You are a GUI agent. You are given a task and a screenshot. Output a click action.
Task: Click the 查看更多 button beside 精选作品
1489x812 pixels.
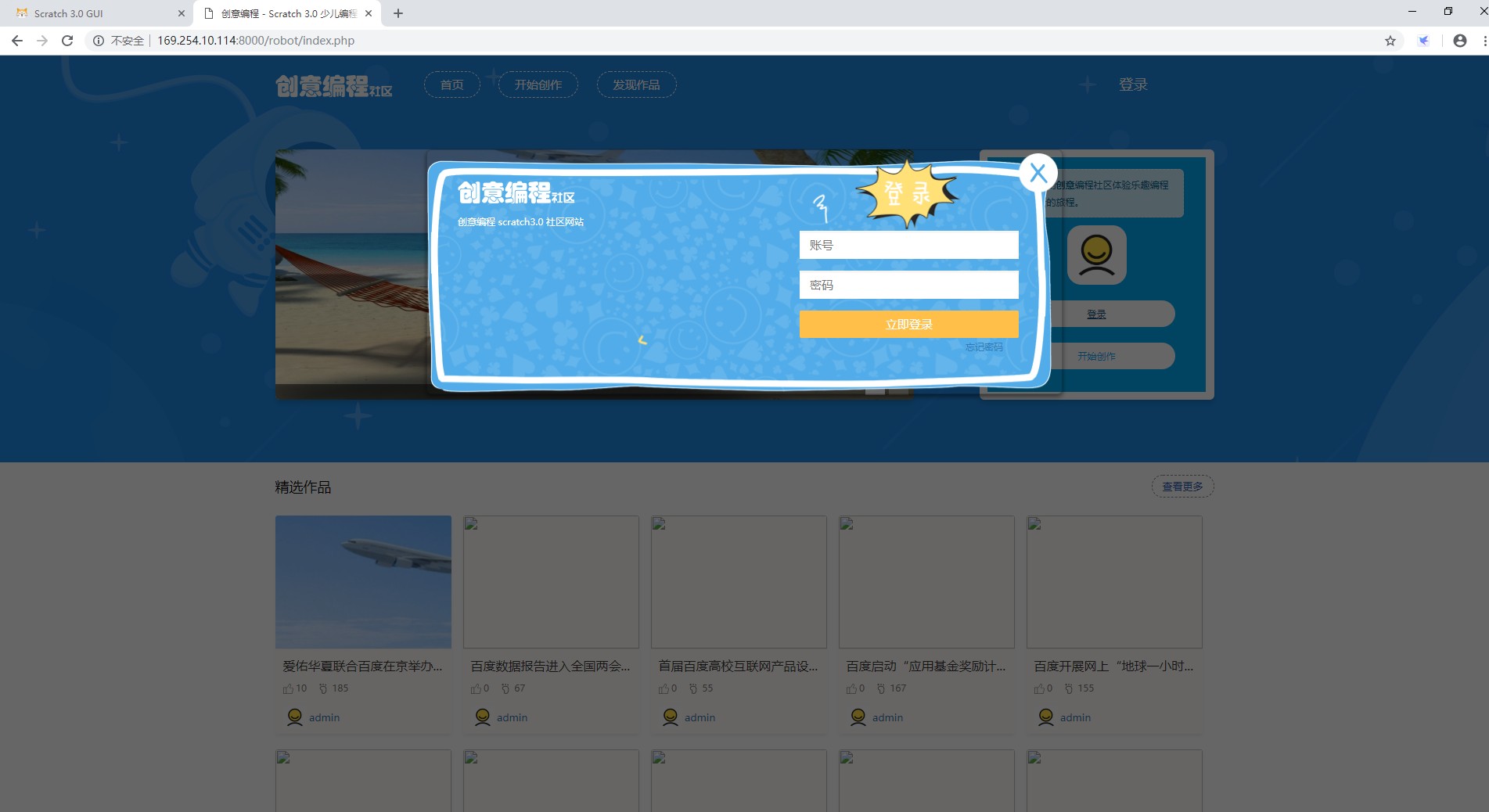(1182, 486)
